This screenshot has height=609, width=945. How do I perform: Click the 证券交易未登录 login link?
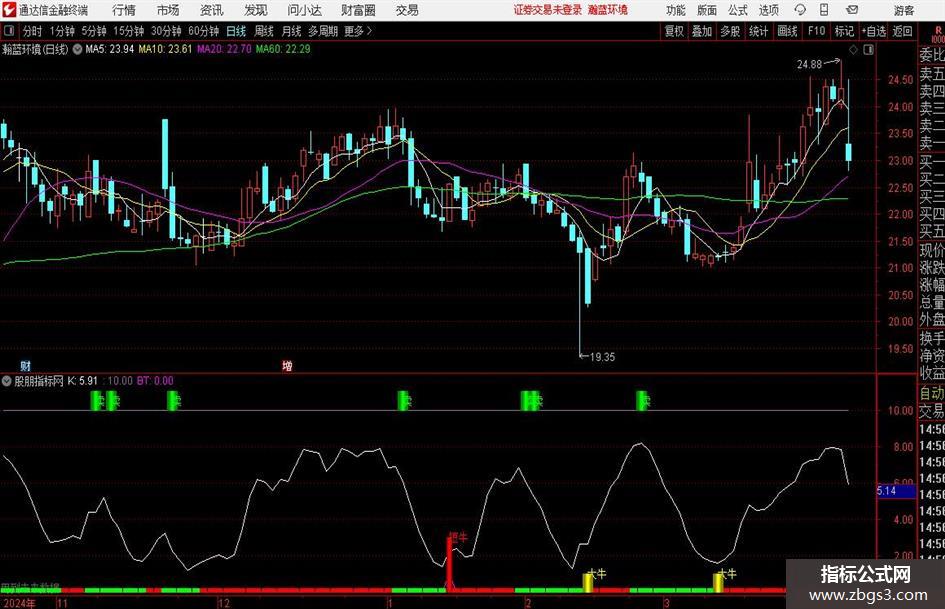547,10
